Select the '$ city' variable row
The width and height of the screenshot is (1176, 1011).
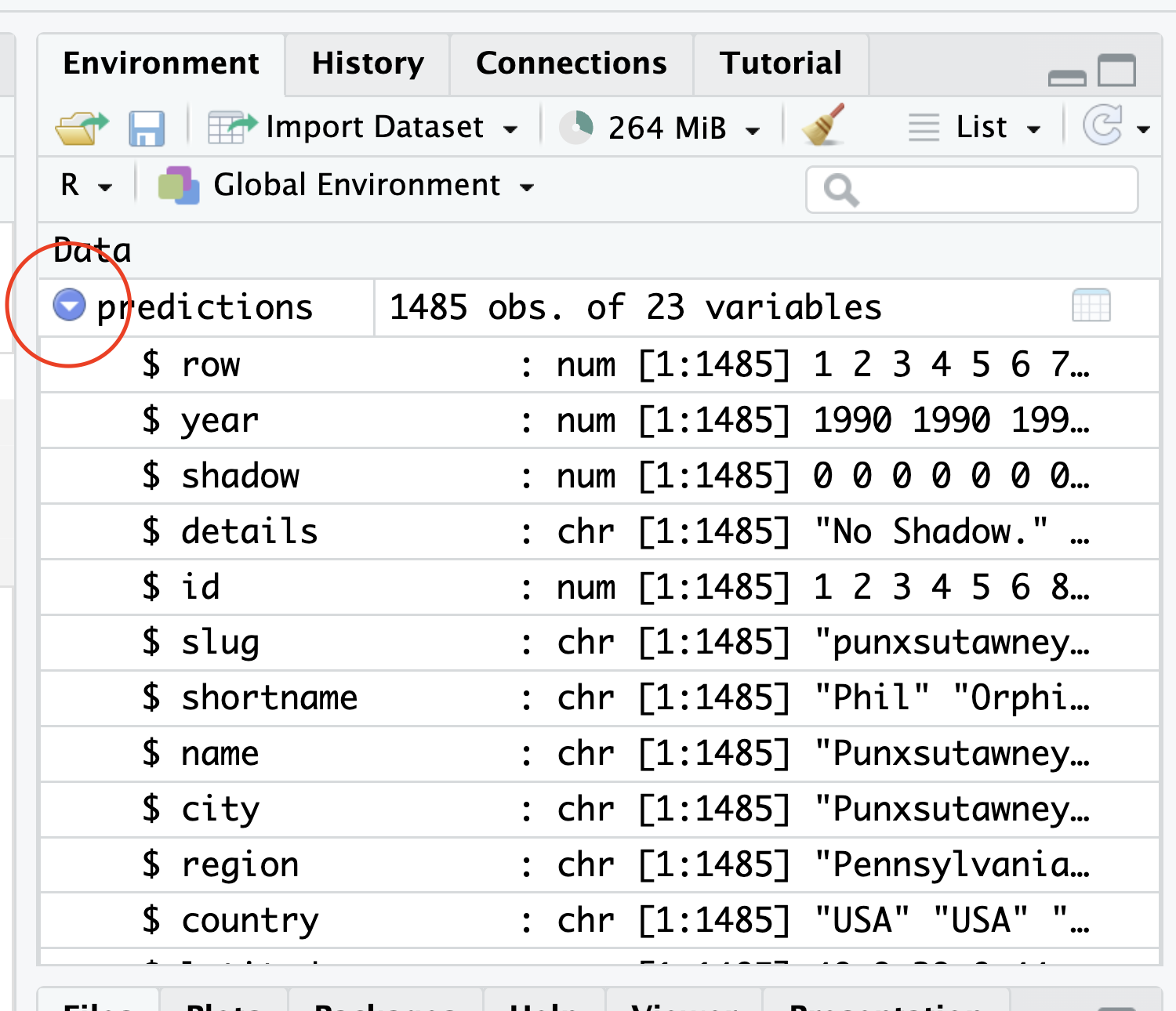coord(600,810)
